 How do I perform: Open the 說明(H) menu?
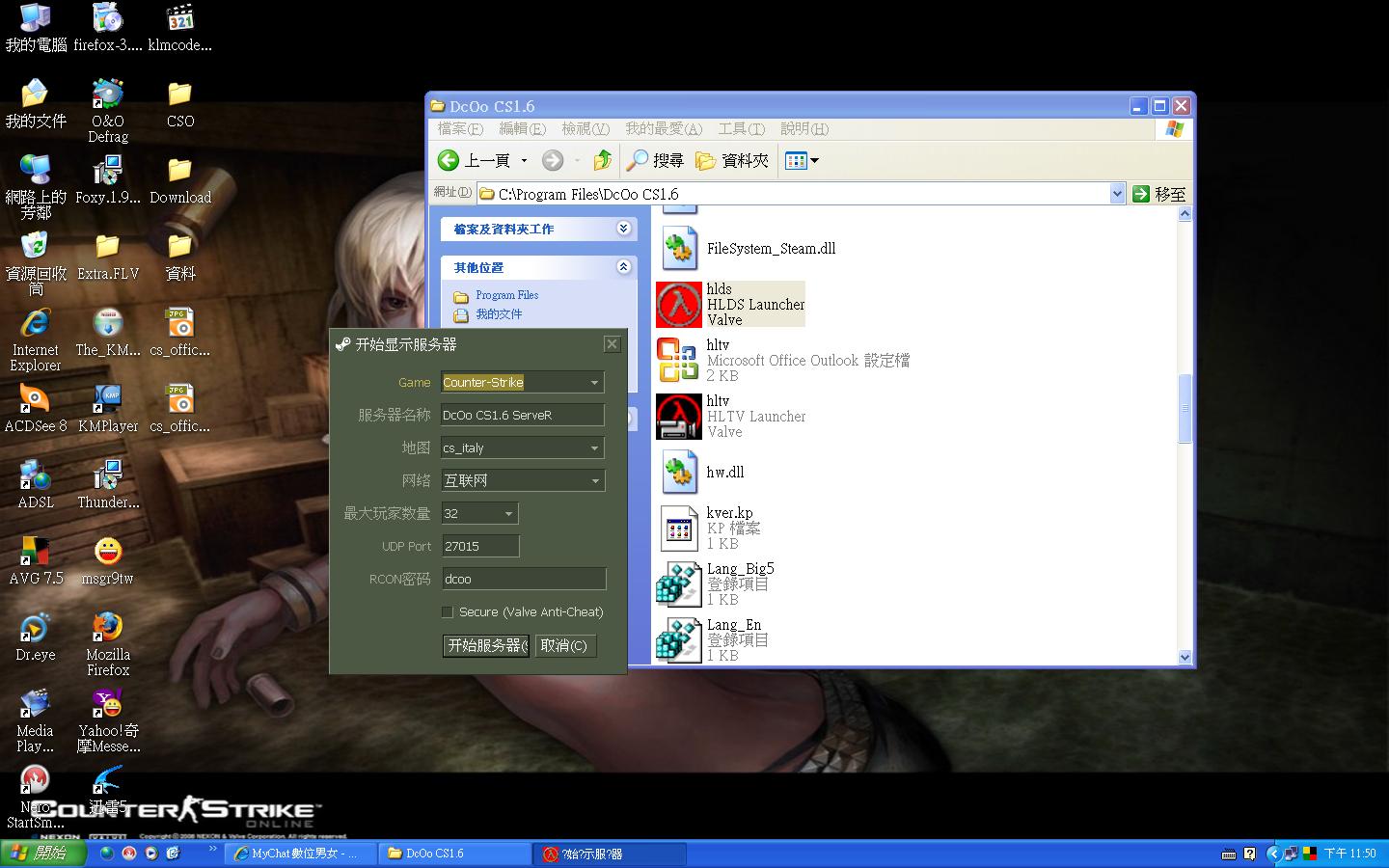(x=804, y=128)
